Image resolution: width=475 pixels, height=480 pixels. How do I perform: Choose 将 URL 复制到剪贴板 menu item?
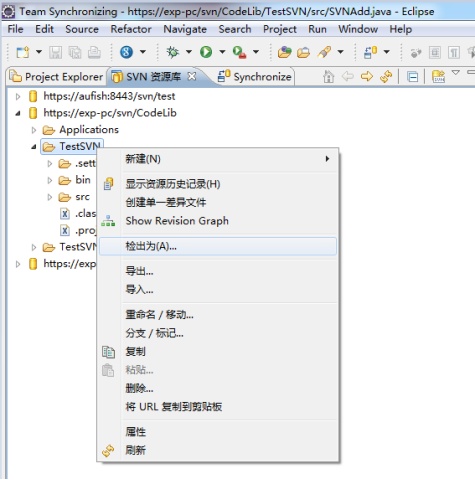coord(218,407)
